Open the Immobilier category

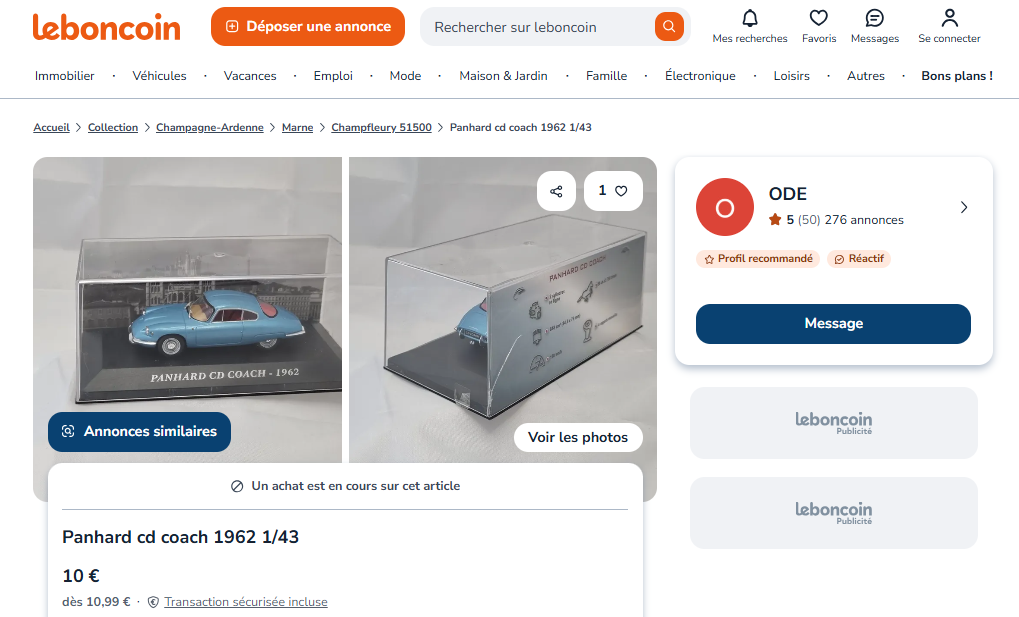point(64,76)
